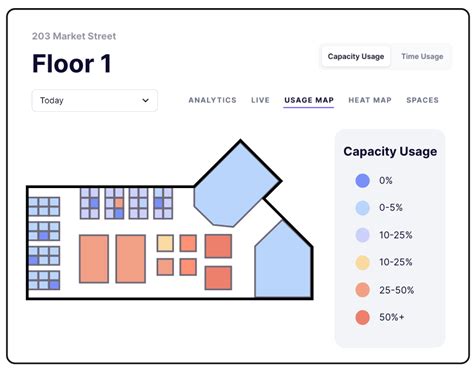Select the large blue pentagon room at top
This screenshot has height=374, width=474.
(236, 187)
